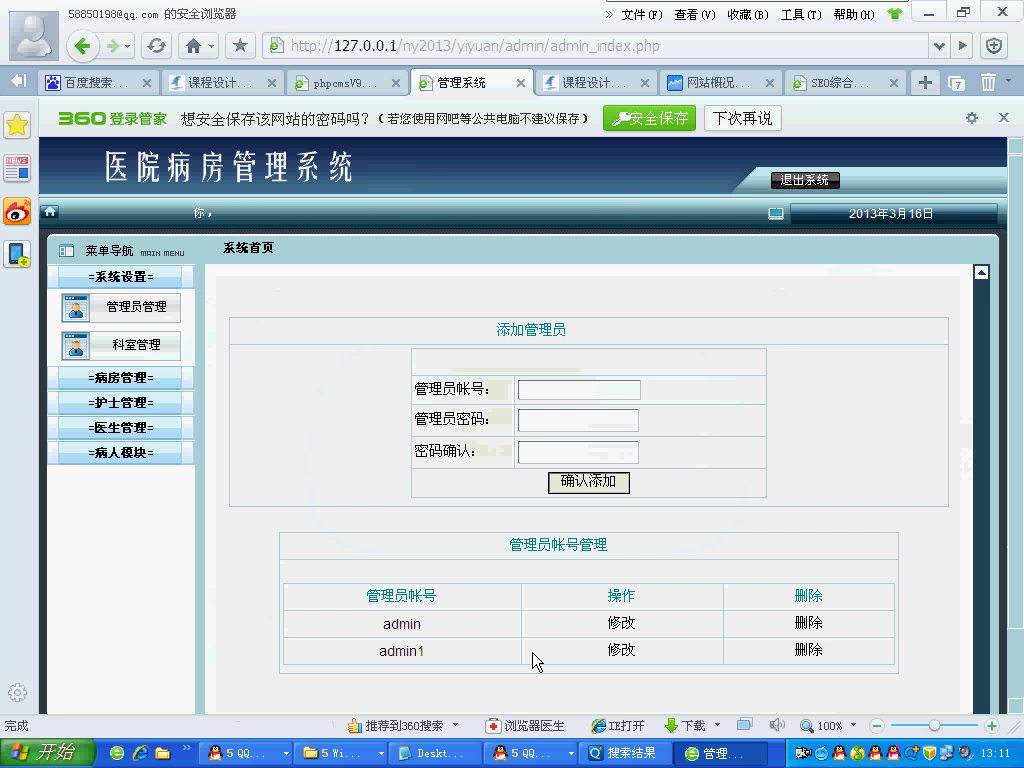Screen dimensions: 1024x768
Task: Click zoom out minus button
Action: [877, 726]
